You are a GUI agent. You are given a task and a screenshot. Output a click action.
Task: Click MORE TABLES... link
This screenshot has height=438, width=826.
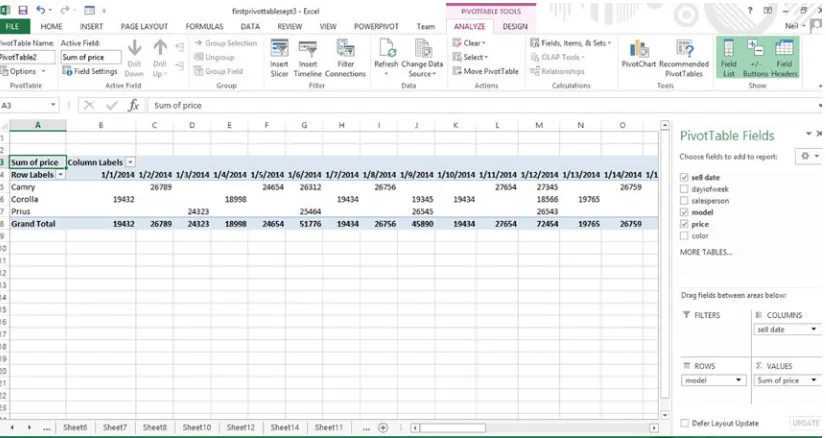[x=706, y=252]
